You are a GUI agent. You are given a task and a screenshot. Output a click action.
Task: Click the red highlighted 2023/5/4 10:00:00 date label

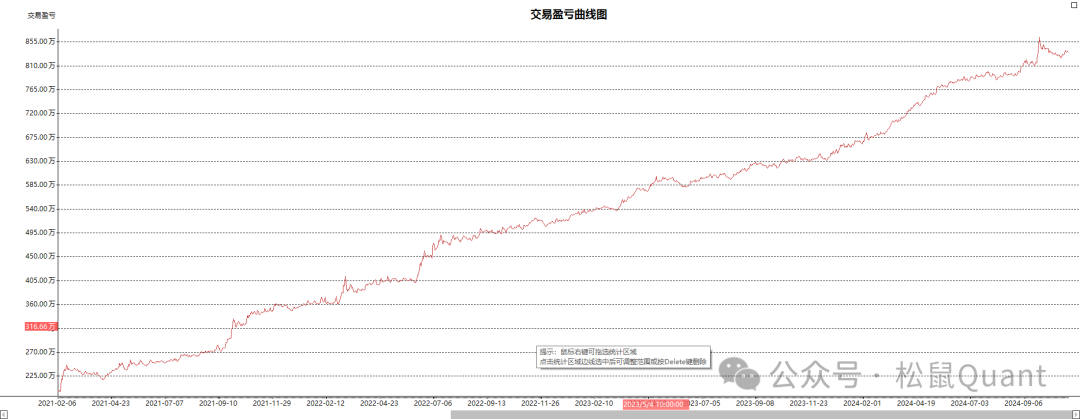(x=654, y=403)
